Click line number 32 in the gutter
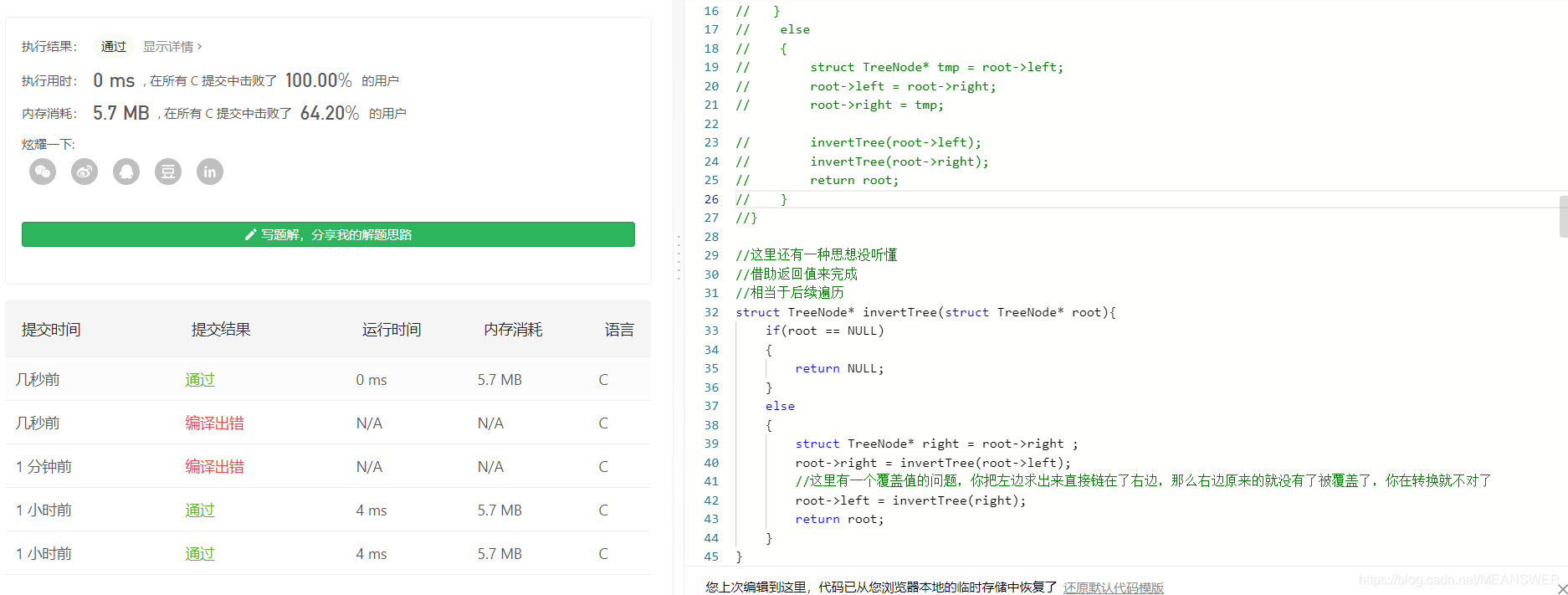Viewport: 1568px width, 595px height. click(711, 312)
